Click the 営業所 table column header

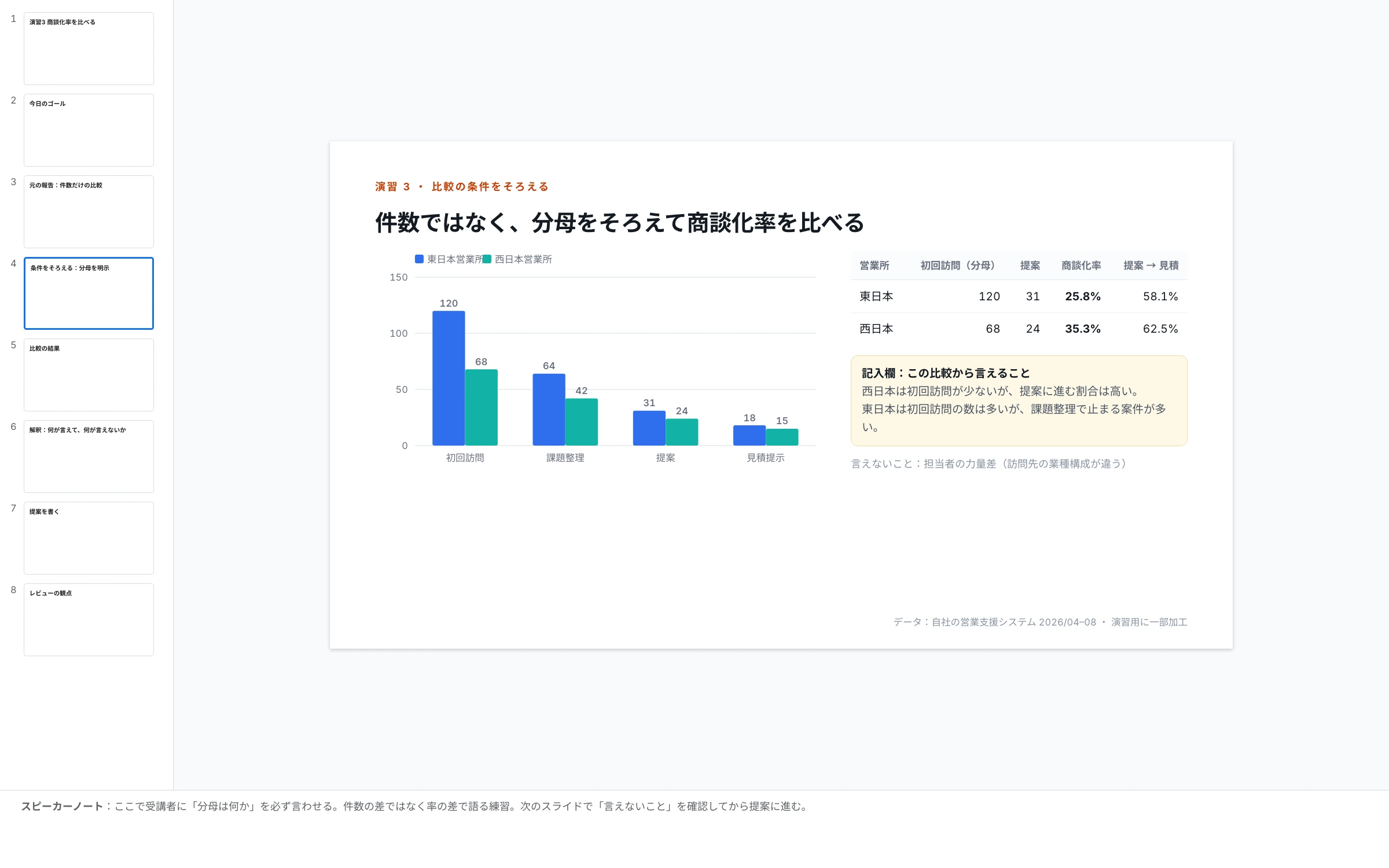tap(874, 266)
